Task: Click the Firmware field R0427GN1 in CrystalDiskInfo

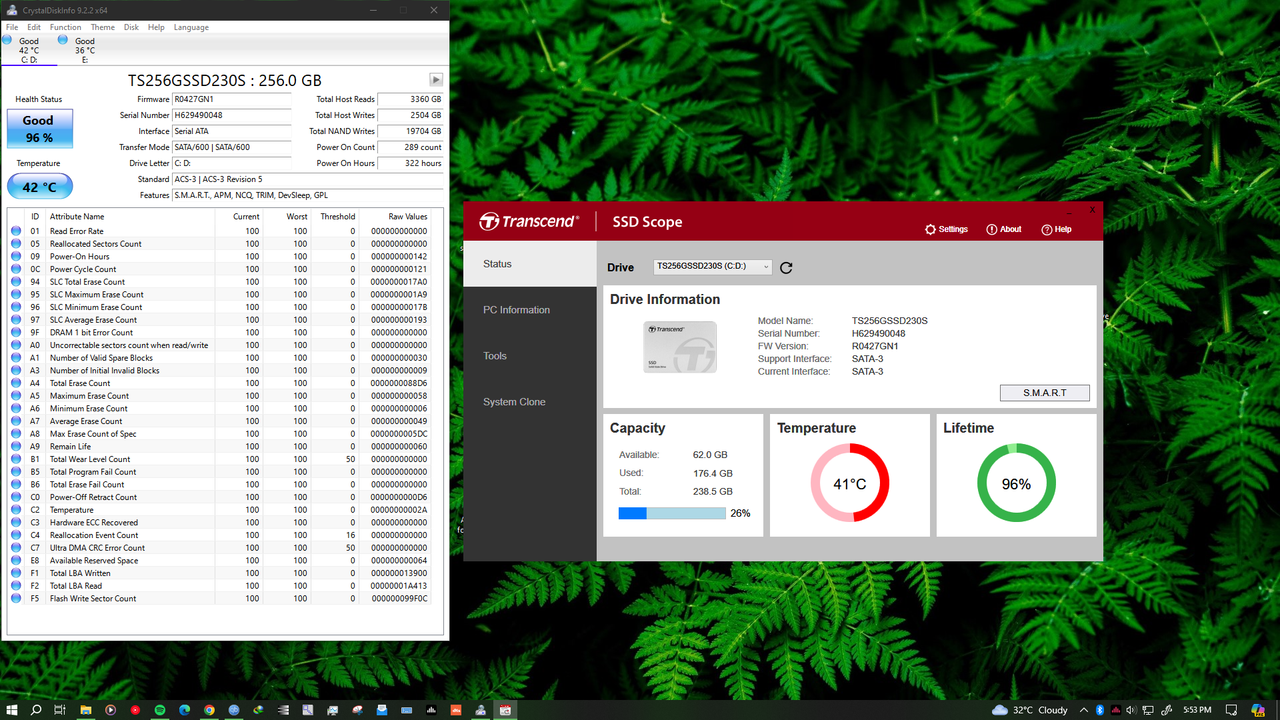Action: tap(231, 100)
